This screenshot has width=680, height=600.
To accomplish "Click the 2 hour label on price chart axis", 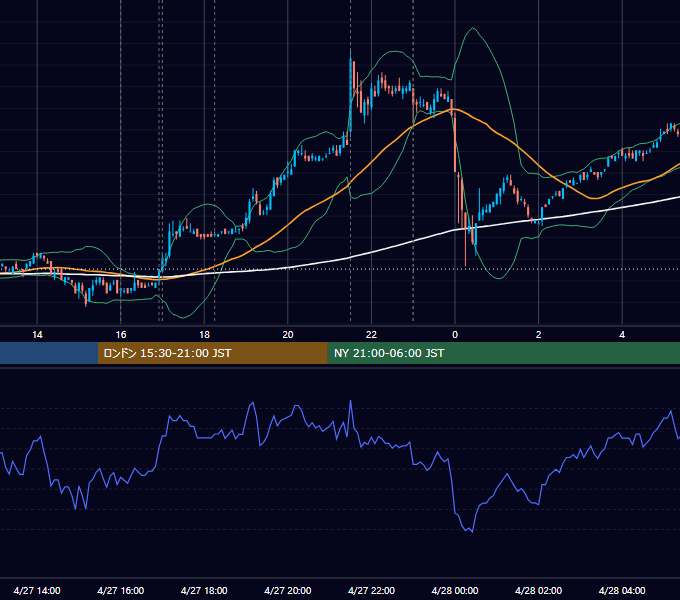I will click(x=539, y=335).
